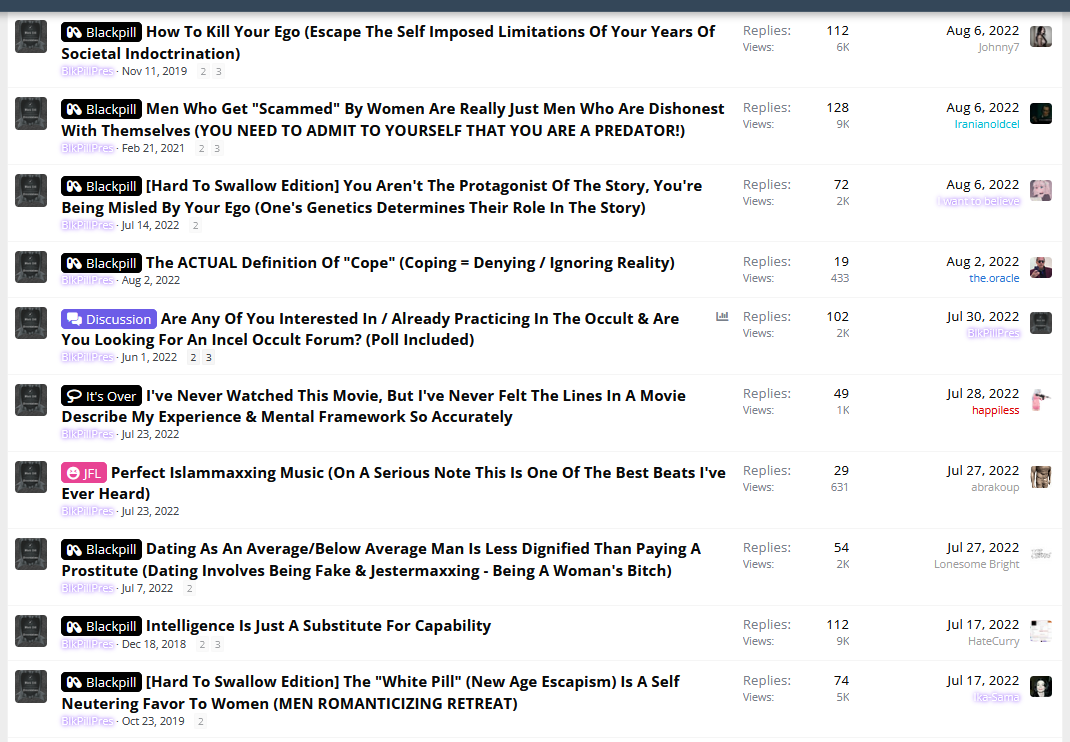The width and height of the screenshot is (1070, 742).
Task: Open the HateCurry user profile link
Action: [x=994, y=642]
